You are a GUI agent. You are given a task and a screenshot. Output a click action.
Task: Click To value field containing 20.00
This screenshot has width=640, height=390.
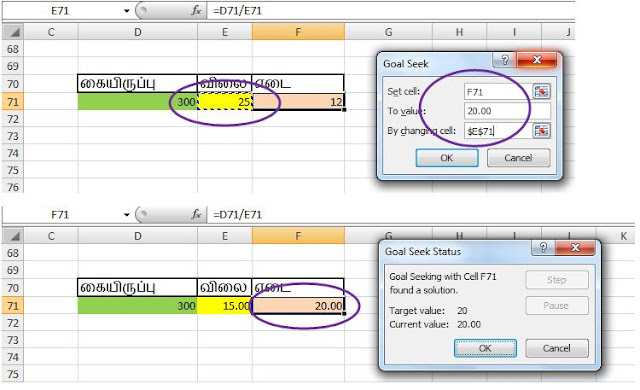pos(507,111)
